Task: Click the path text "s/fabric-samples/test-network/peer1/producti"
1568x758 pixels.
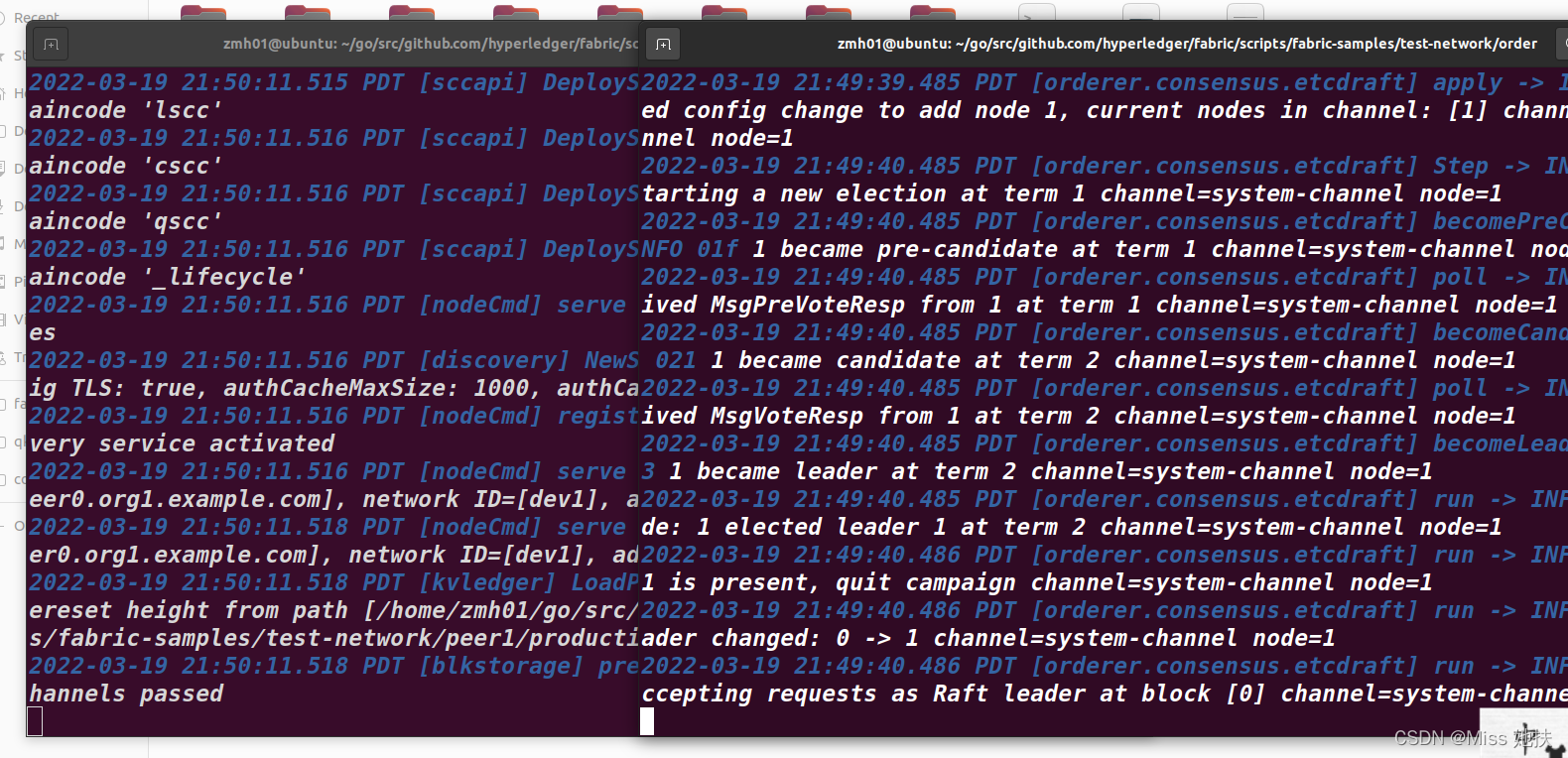Action: click(334, 638)
